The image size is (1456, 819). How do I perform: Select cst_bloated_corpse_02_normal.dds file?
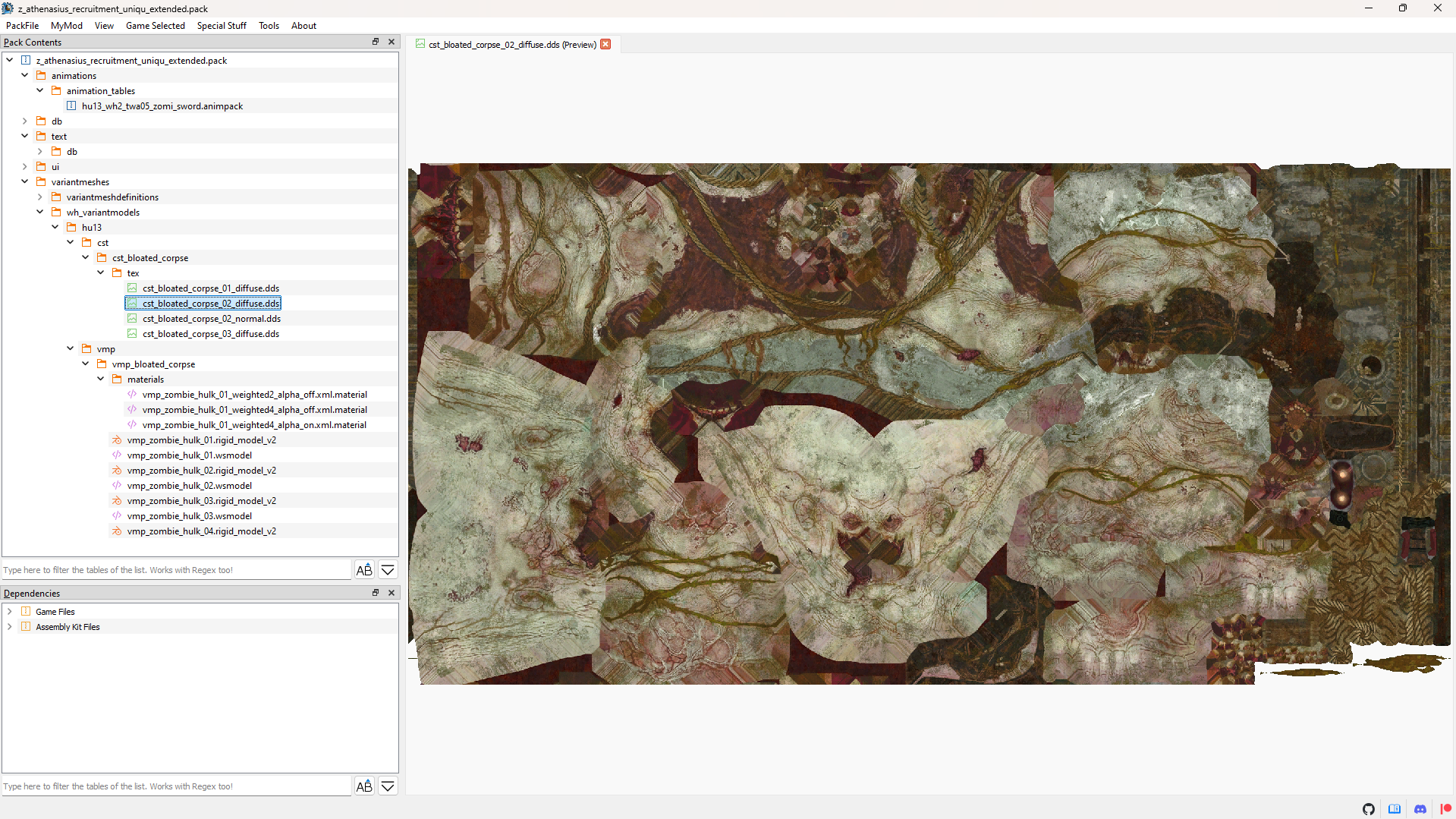point(212,319)
